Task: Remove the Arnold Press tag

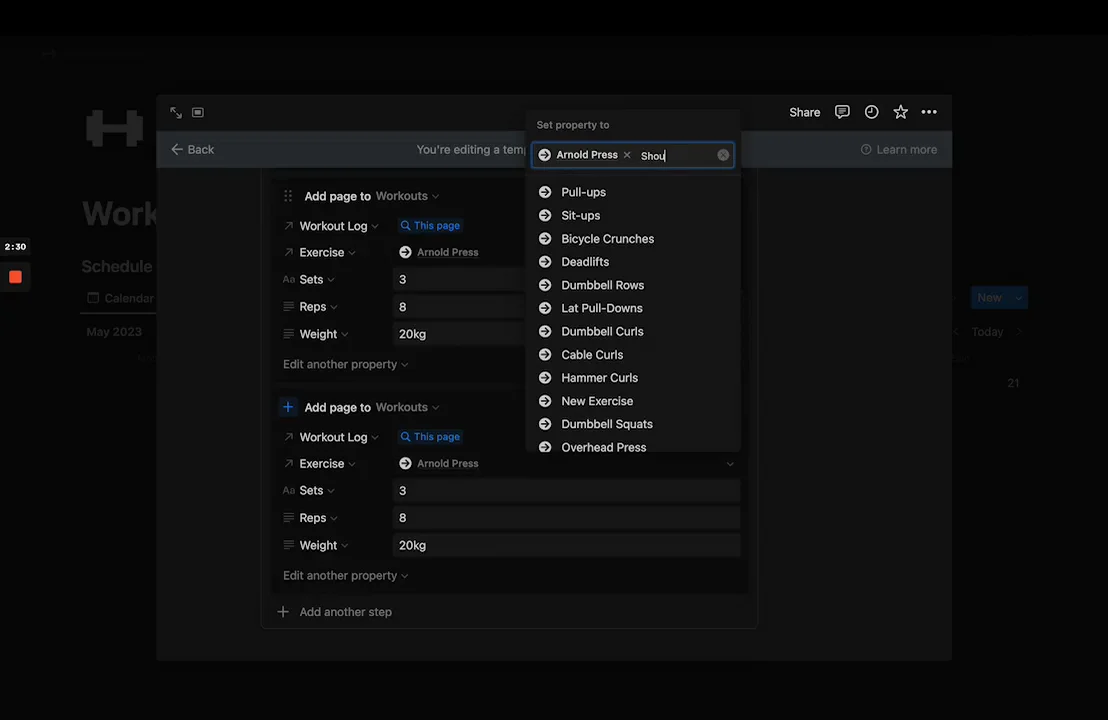Action: [x=627, y=155]
